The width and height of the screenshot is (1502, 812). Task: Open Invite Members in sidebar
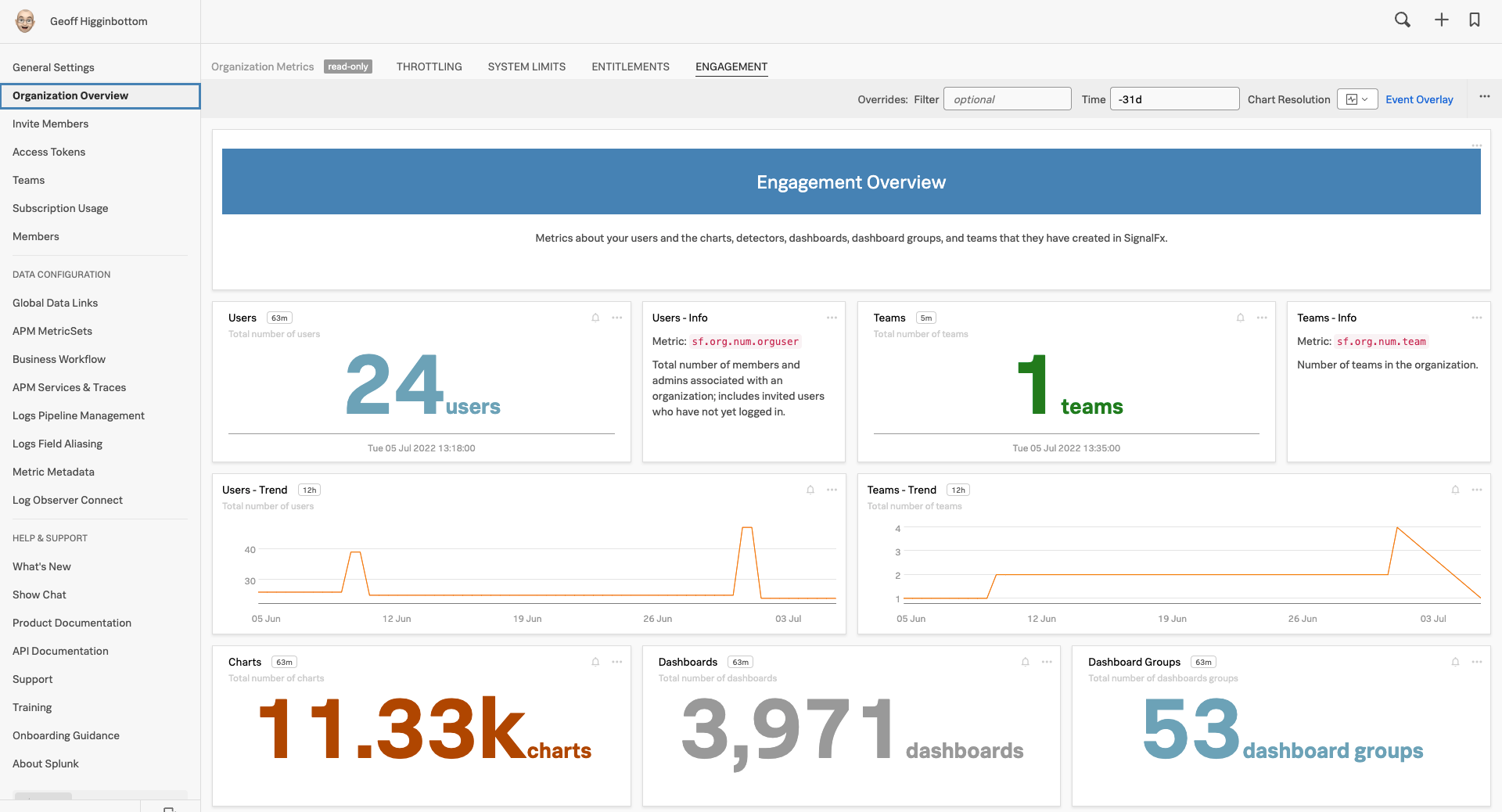tap(50, 124)
